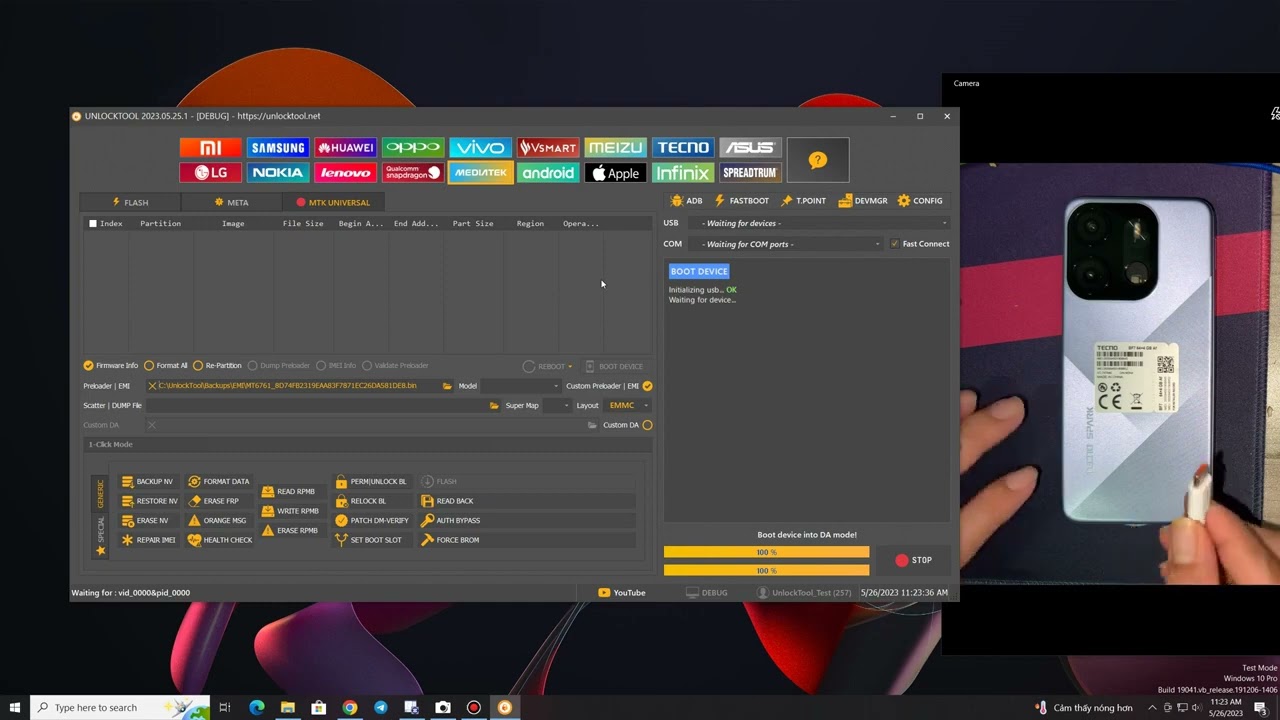Click the upper 100% progress bar
The width and height of the screenshot is (1280, 720).
[x=766, y=552]
